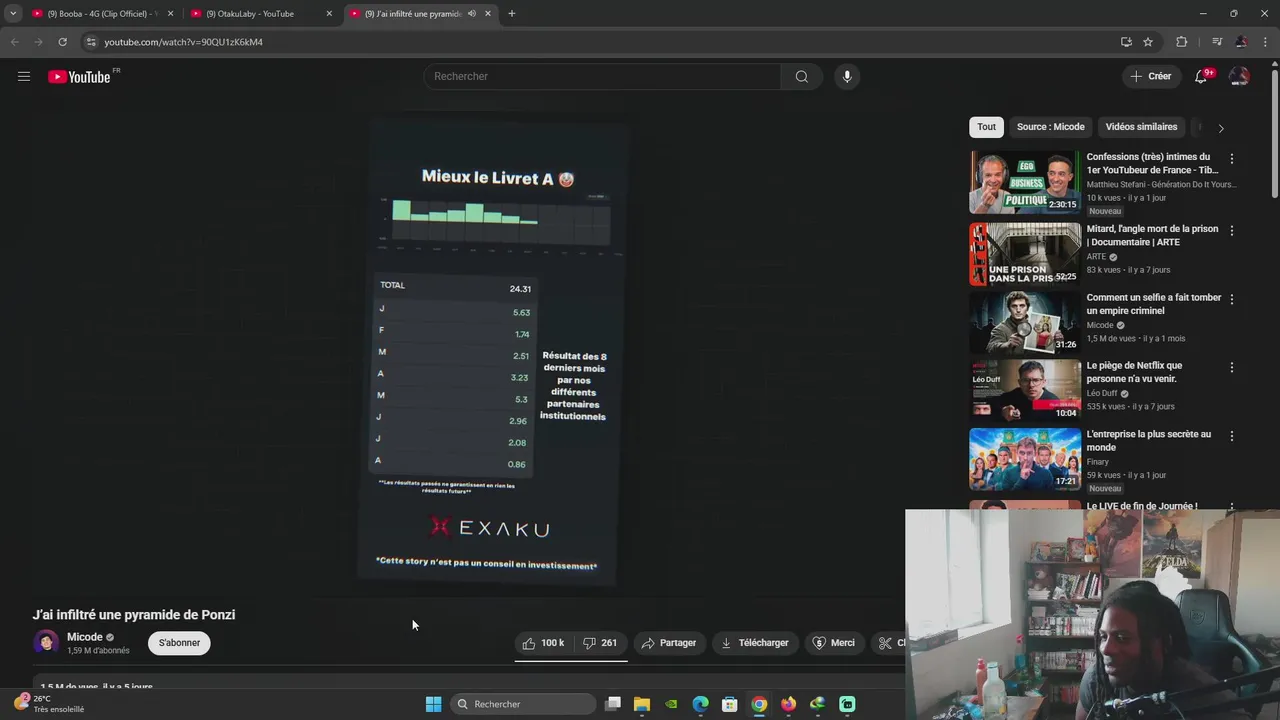Click the S'abonner button
The image size is (1280, 720).
pyautogui.click(x=179, y=643)
